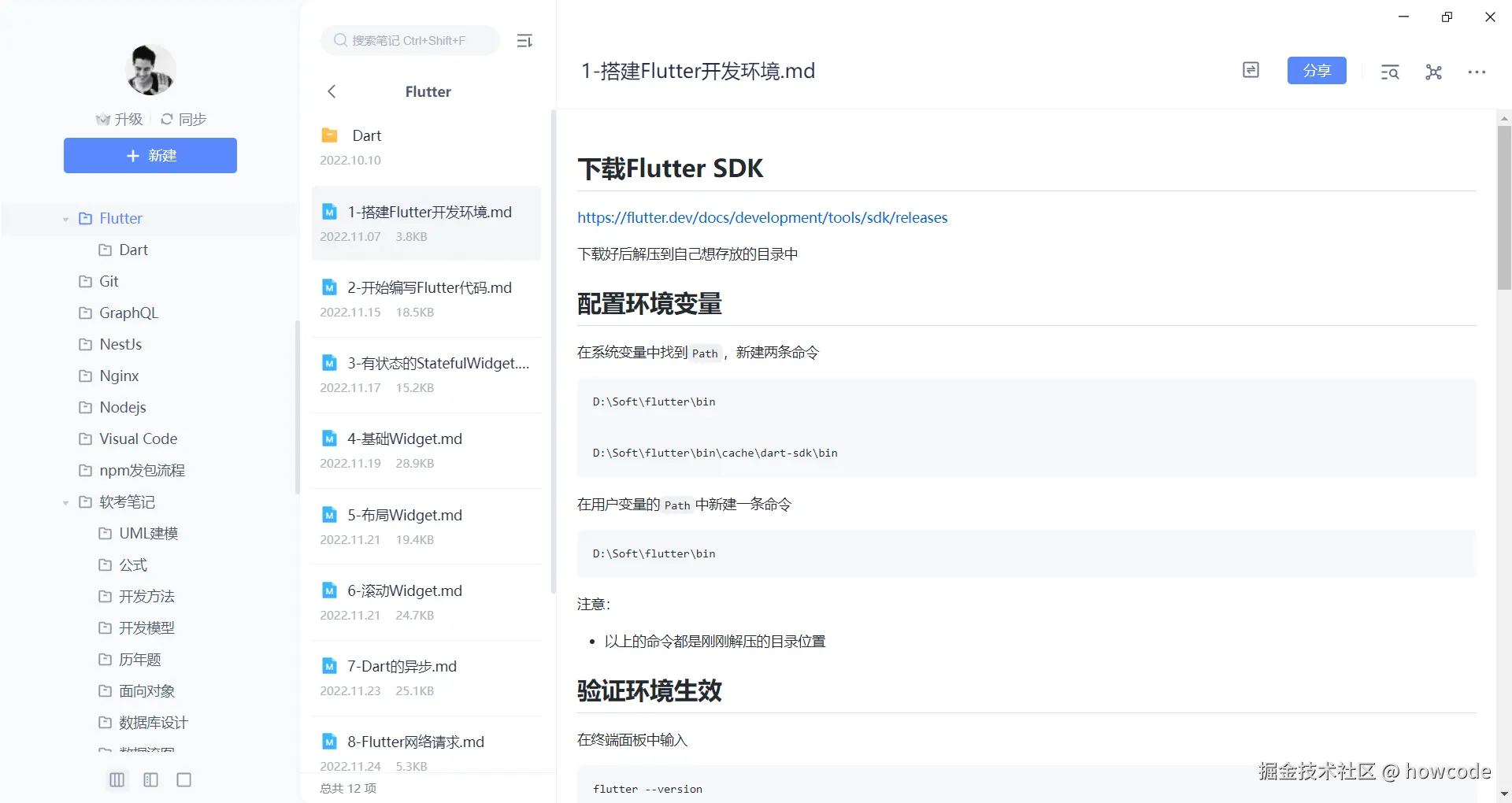Collapse the 软考笔记 folder arrow

click(x=66, y=502)
